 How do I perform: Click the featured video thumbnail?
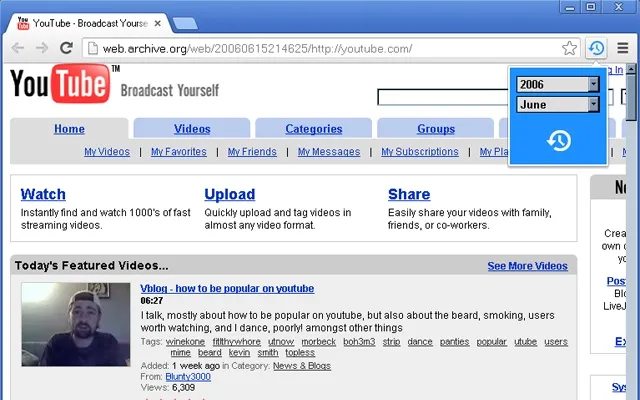pos(76,324)
